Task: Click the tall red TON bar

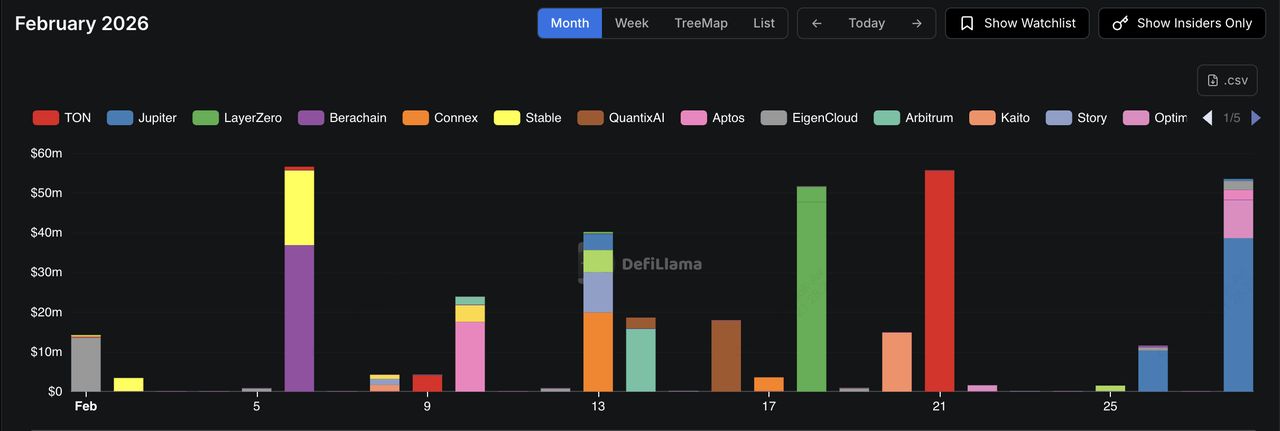Action: point(939,281)
